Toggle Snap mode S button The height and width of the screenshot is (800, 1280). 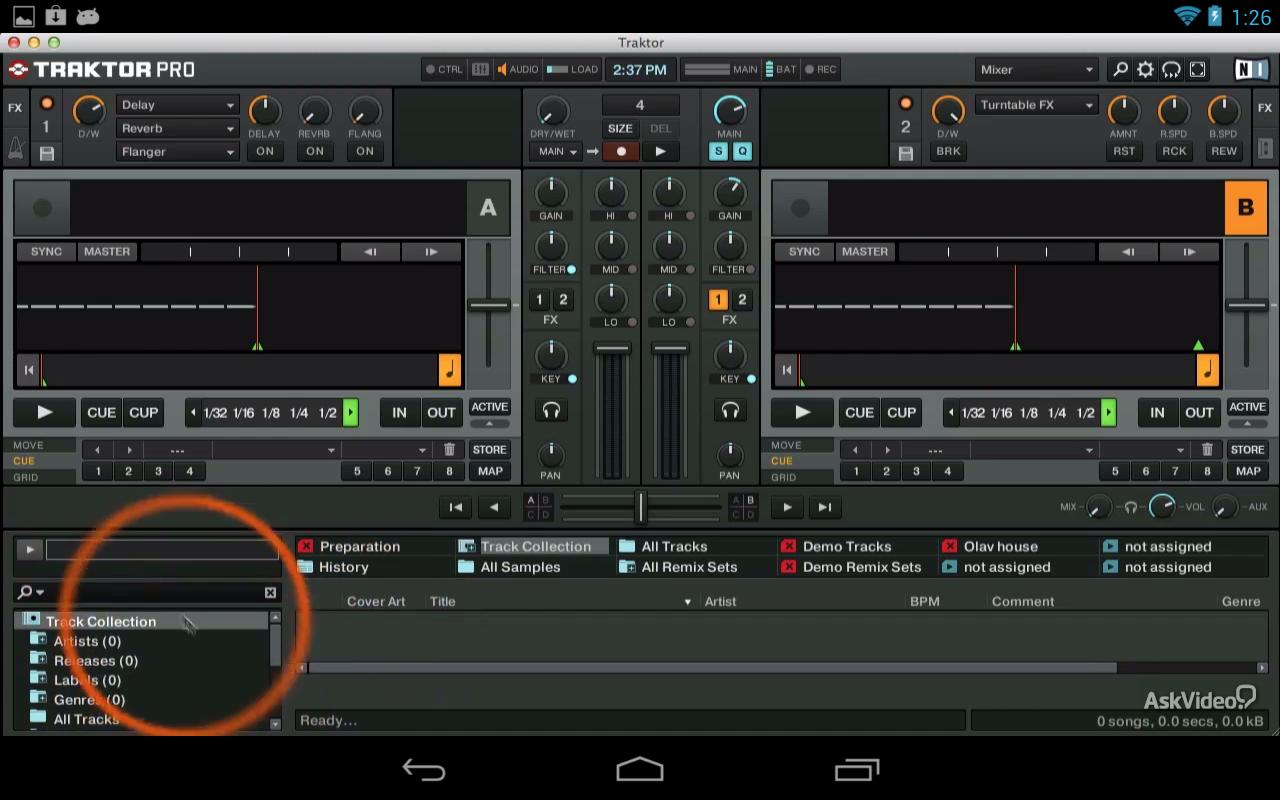718,151
